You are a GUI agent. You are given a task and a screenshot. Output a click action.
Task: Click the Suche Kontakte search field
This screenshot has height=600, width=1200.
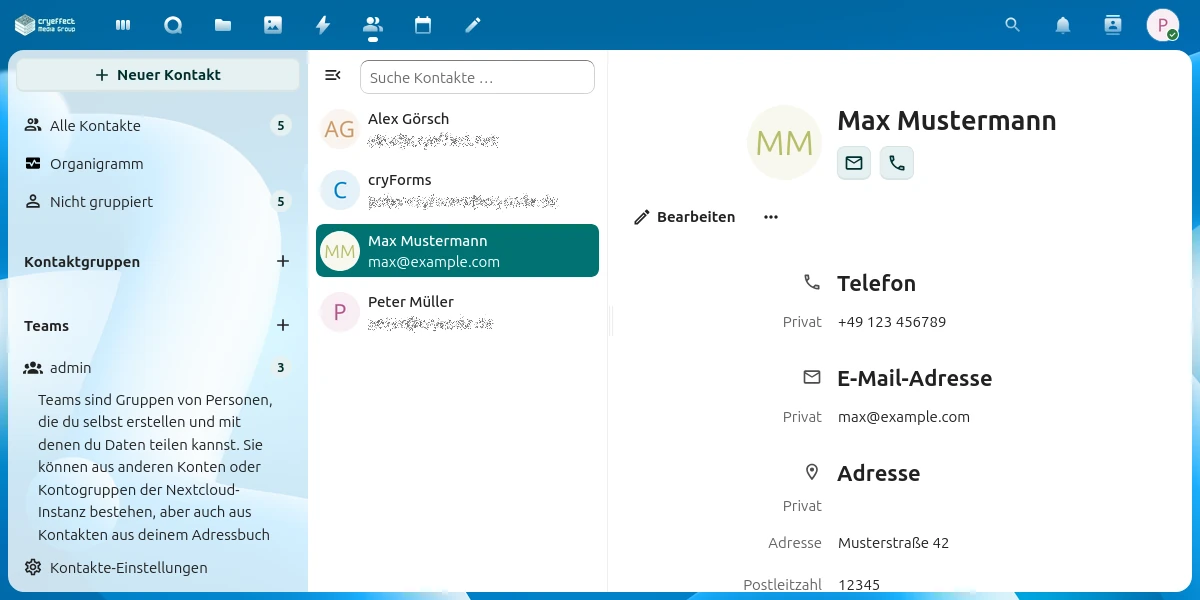[x=477, y=77]
